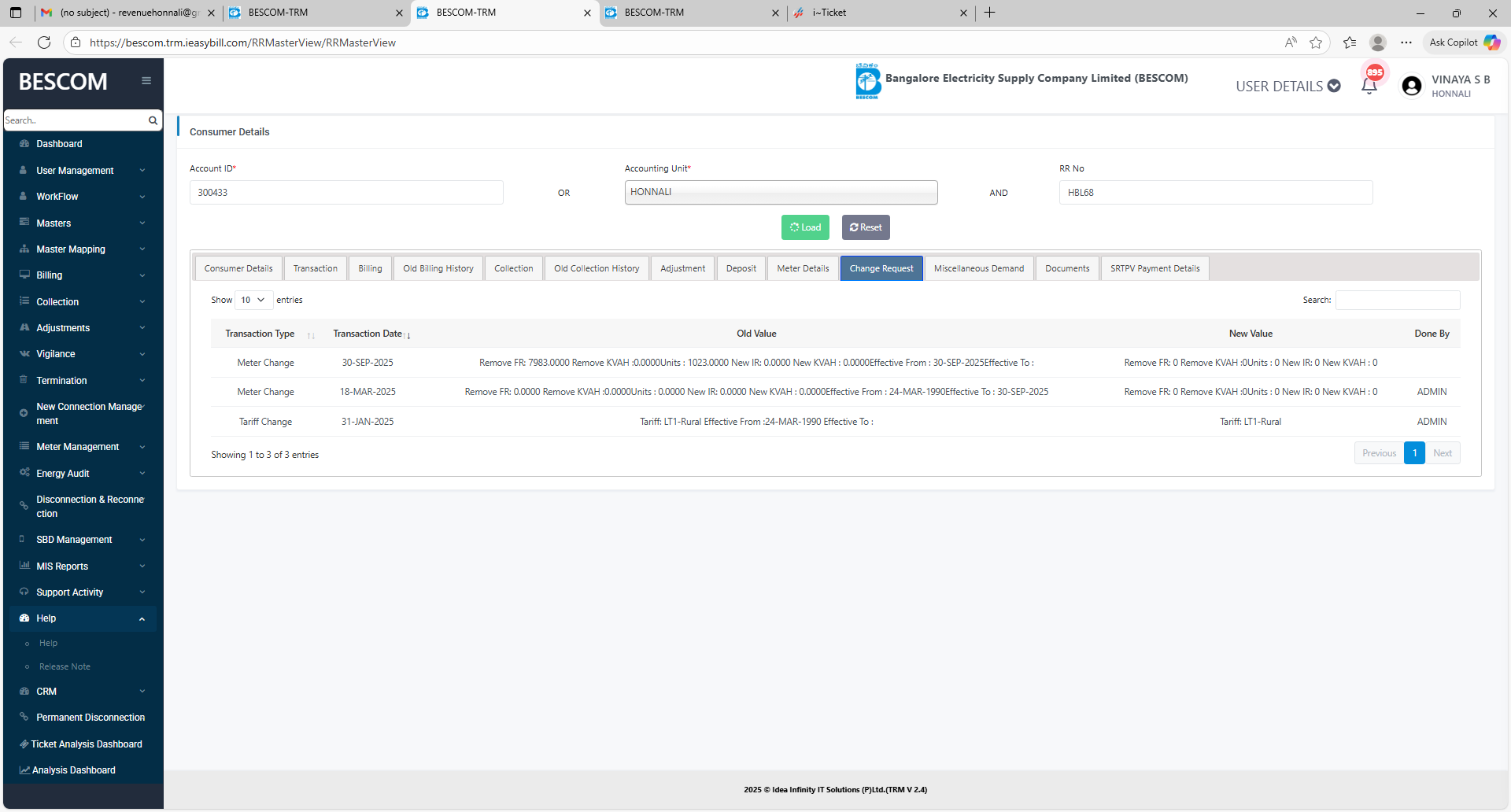The image size is (1511, 812).
Task: Go back in browser history
Action: click(x=16, y=42)
